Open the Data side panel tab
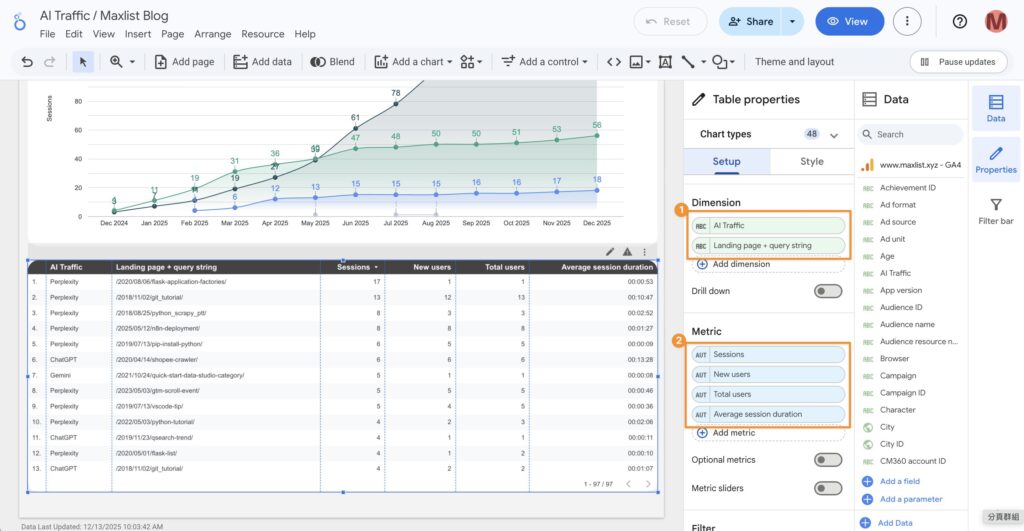 click(996, 108)
